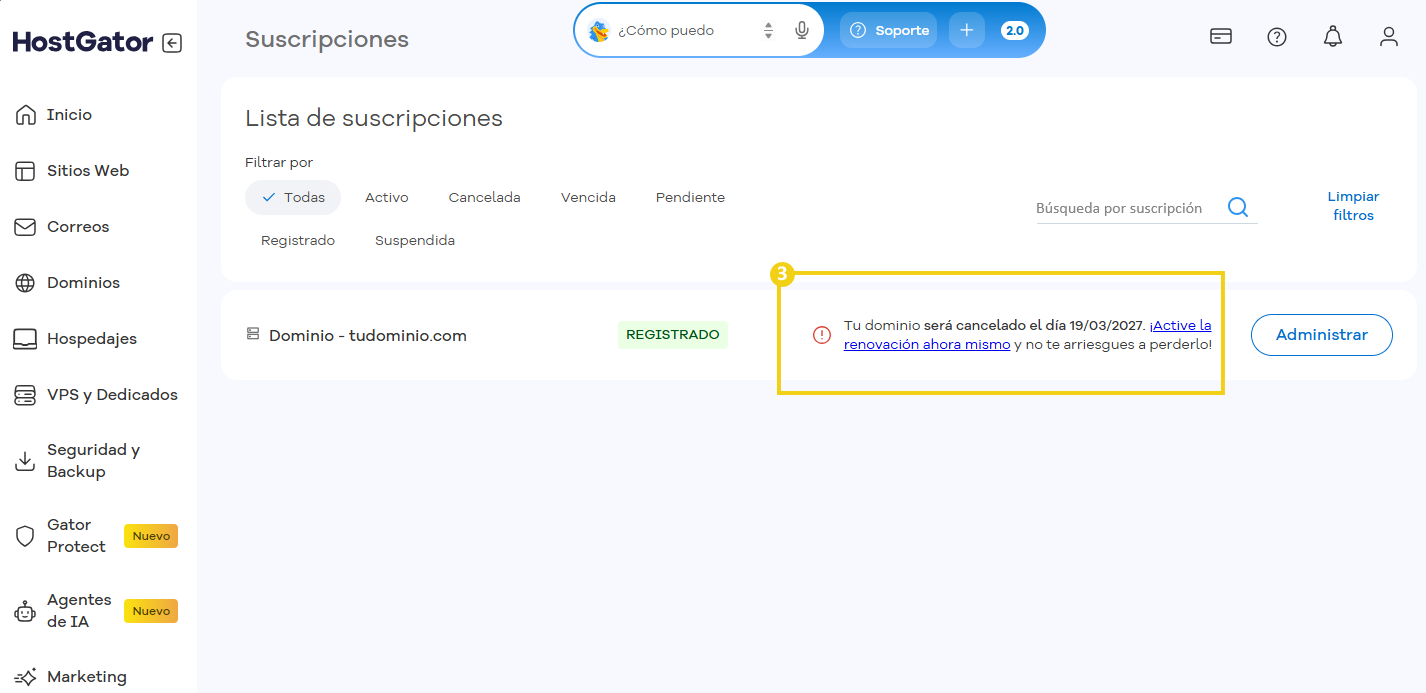Open Gator Protect menu item

pyautogui.click(x=76, y=536)
